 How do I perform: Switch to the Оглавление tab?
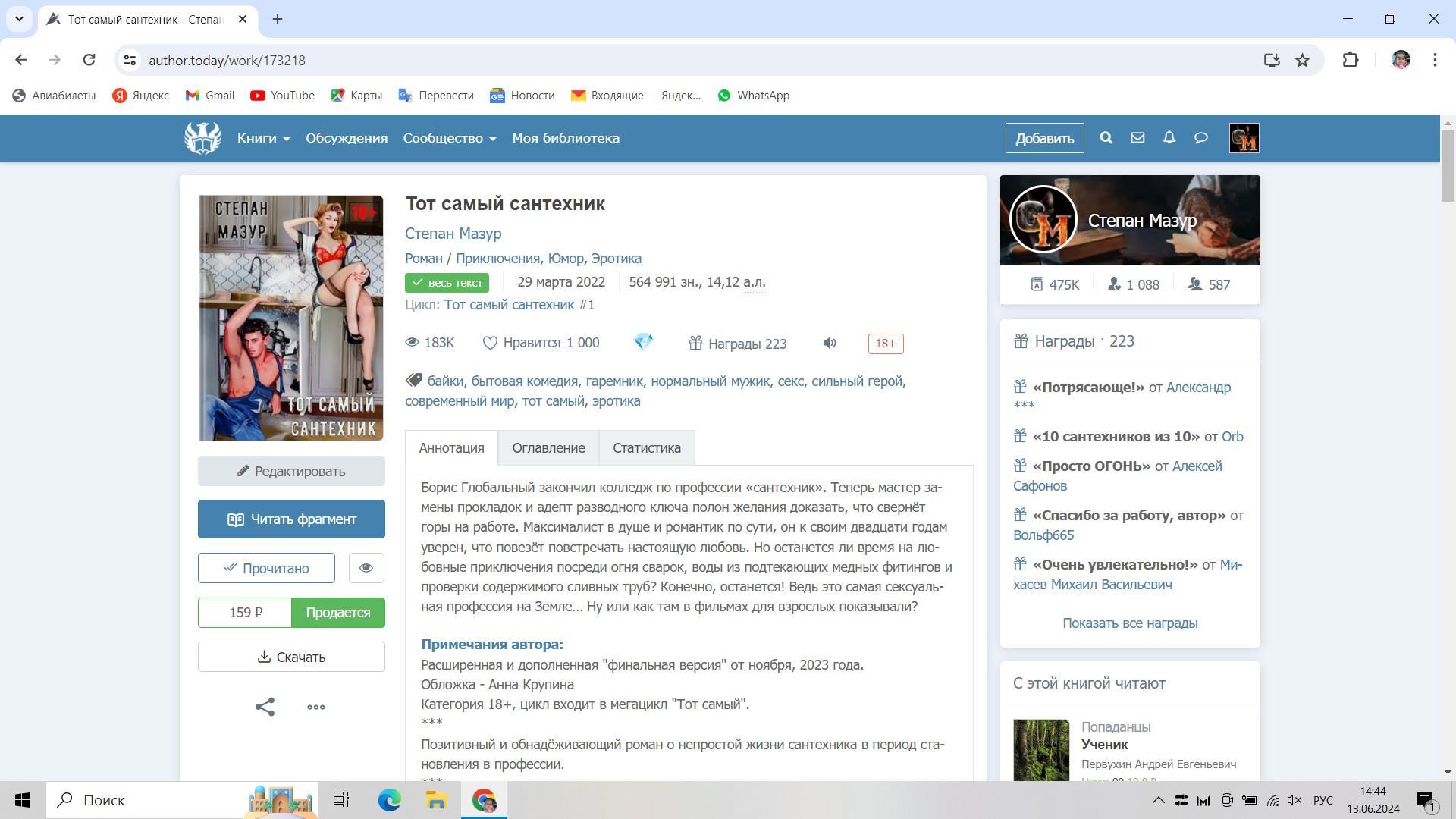point(548,448)
